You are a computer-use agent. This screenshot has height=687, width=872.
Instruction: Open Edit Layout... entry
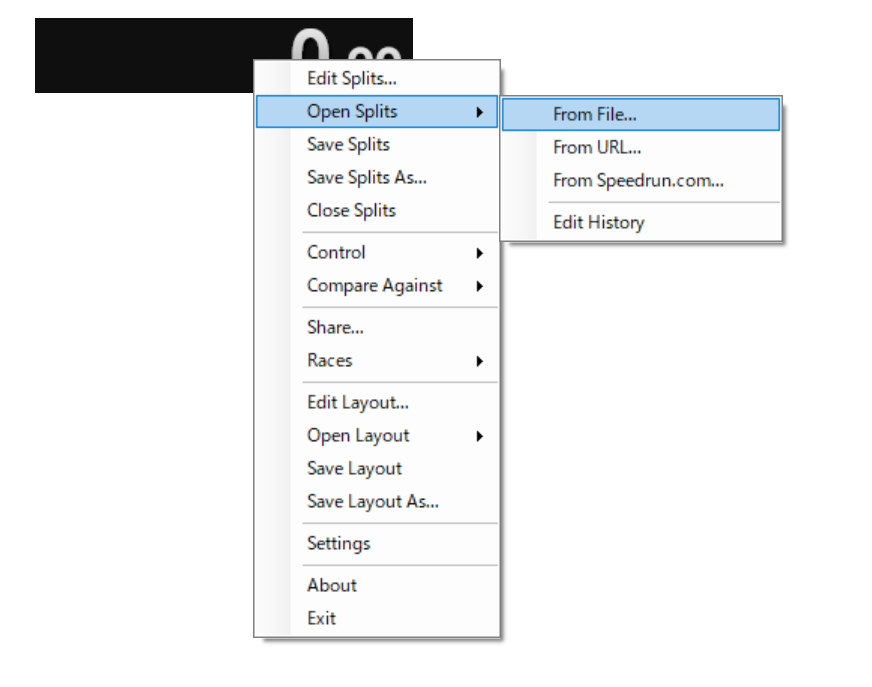(376, 402)
